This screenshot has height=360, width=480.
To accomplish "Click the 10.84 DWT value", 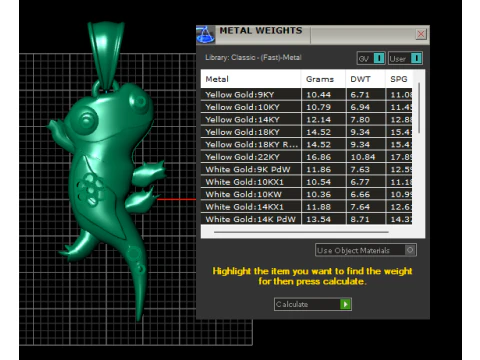I will coord(363,157).
